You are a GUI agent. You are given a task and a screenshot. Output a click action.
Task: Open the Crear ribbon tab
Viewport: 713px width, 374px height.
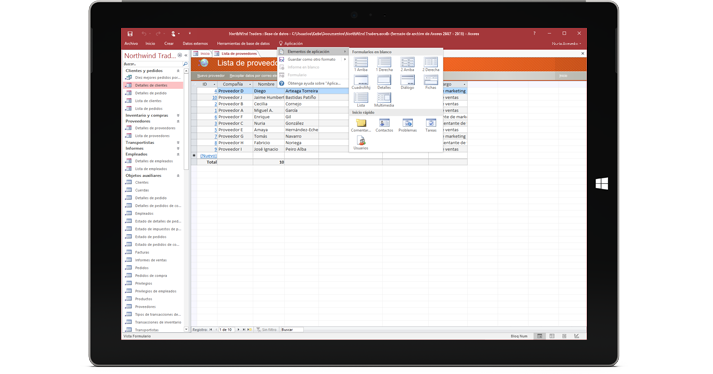[169, 44]
